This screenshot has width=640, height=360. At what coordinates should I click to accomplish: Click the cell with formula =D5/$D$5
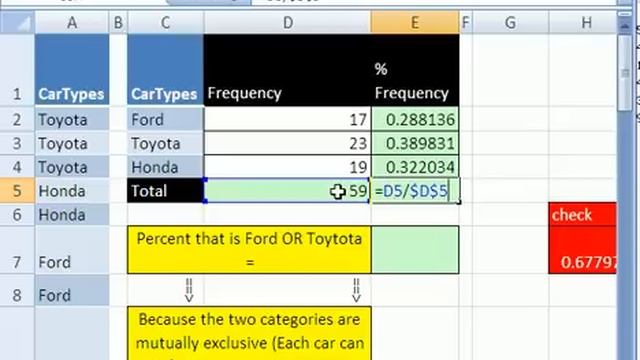(x=415, y=191)
